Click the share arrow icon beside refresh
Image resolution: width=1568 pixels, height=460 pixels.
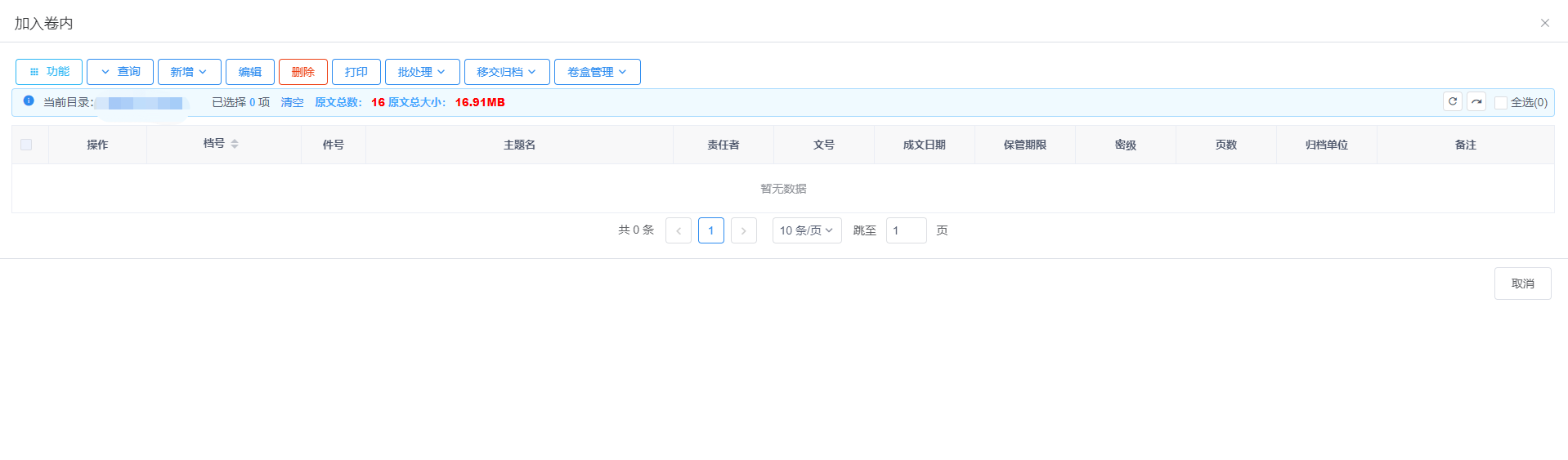tap(1476, 102)
